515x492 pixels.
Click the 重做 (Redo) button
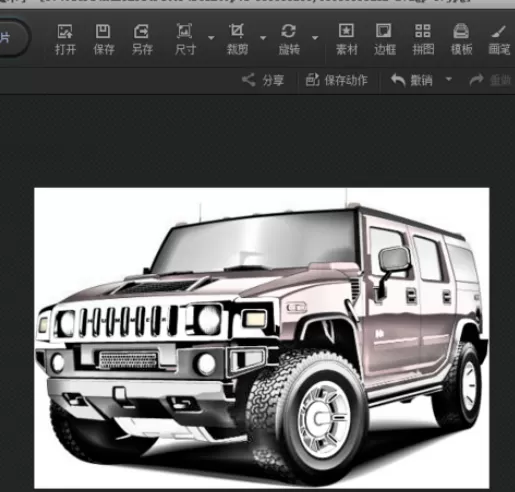(490, 80)
